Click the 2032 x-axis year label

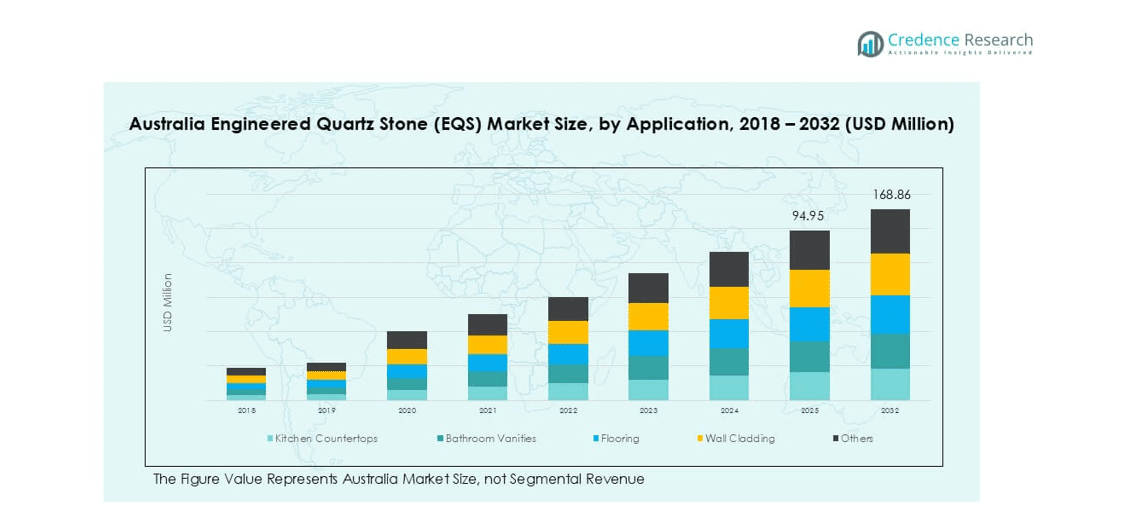pyautogui.click(x=890, y=410)
